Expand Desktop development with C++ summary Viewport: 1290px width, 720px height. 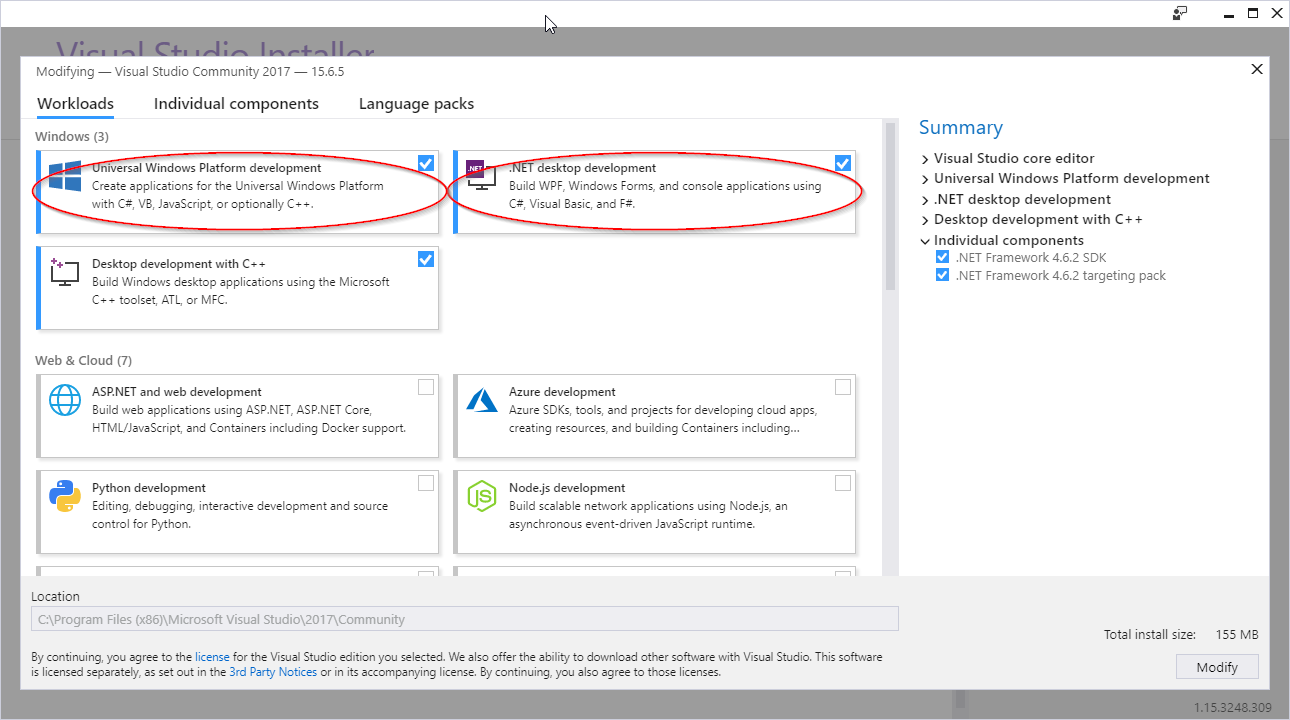point(925,220)
